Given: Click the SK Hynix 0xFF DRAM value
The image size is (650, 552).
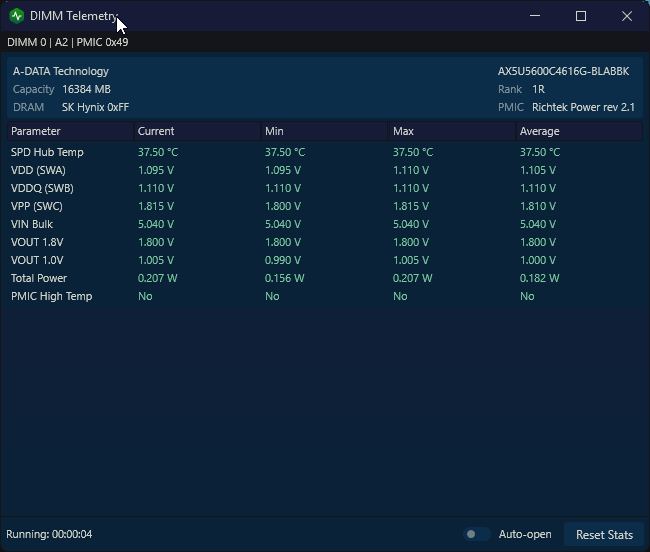Looking at the screenshot, I should click(x=96, y=107).
